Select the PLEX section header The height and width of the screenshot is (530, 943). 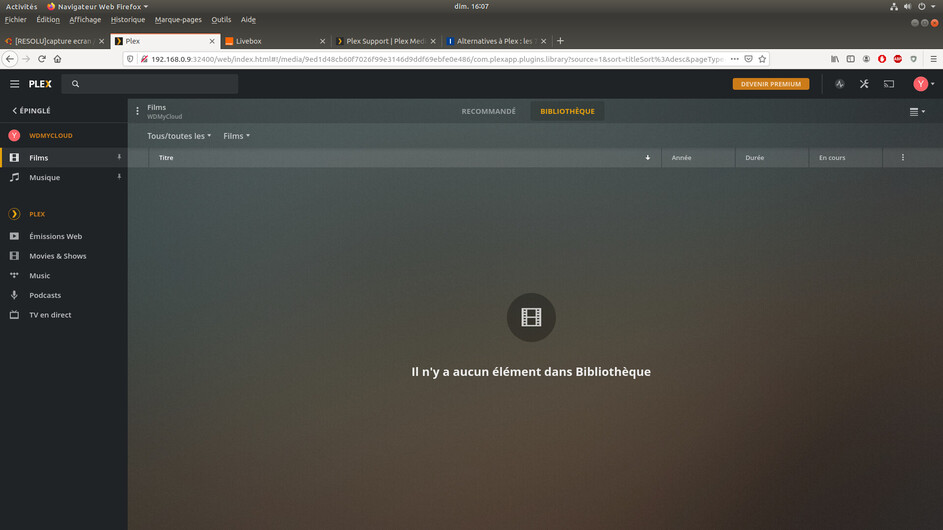coord(37,214)
